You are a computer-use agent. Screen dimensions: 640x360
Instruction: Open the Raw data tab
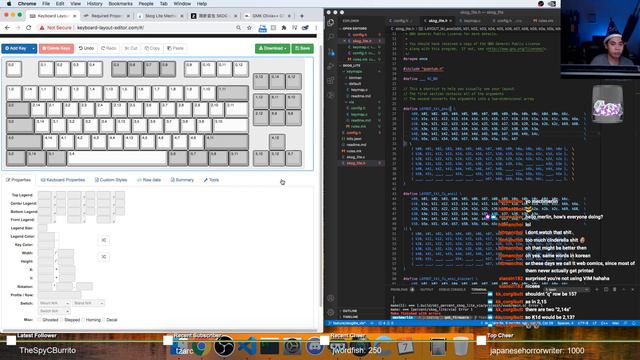(149, 180)
